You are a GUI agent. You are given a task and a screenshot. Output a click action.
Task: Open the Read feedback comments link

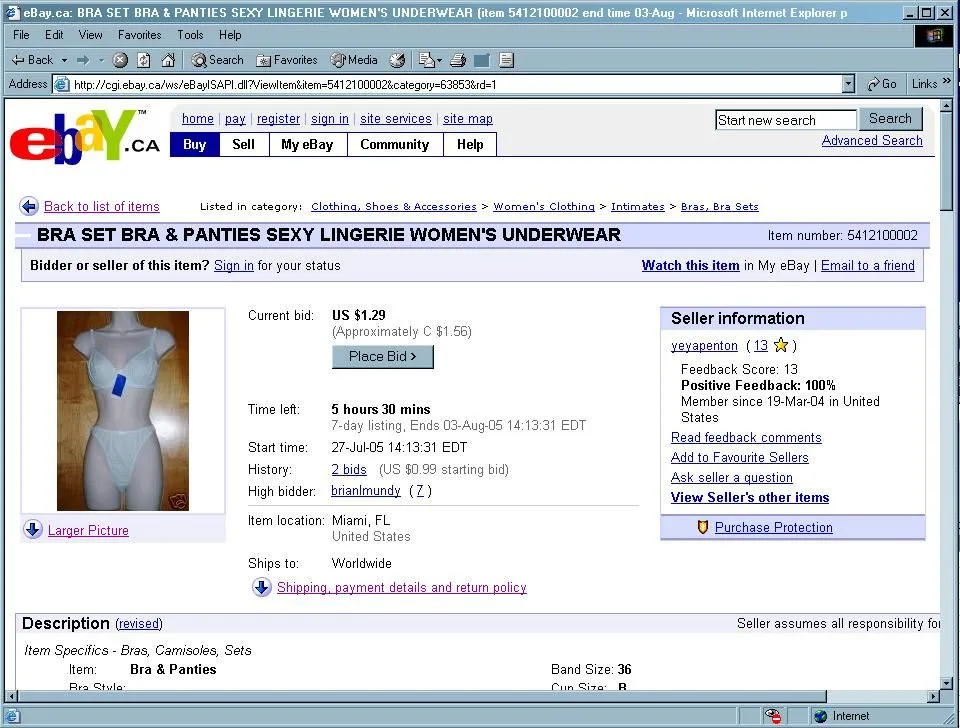click(746, 437)
